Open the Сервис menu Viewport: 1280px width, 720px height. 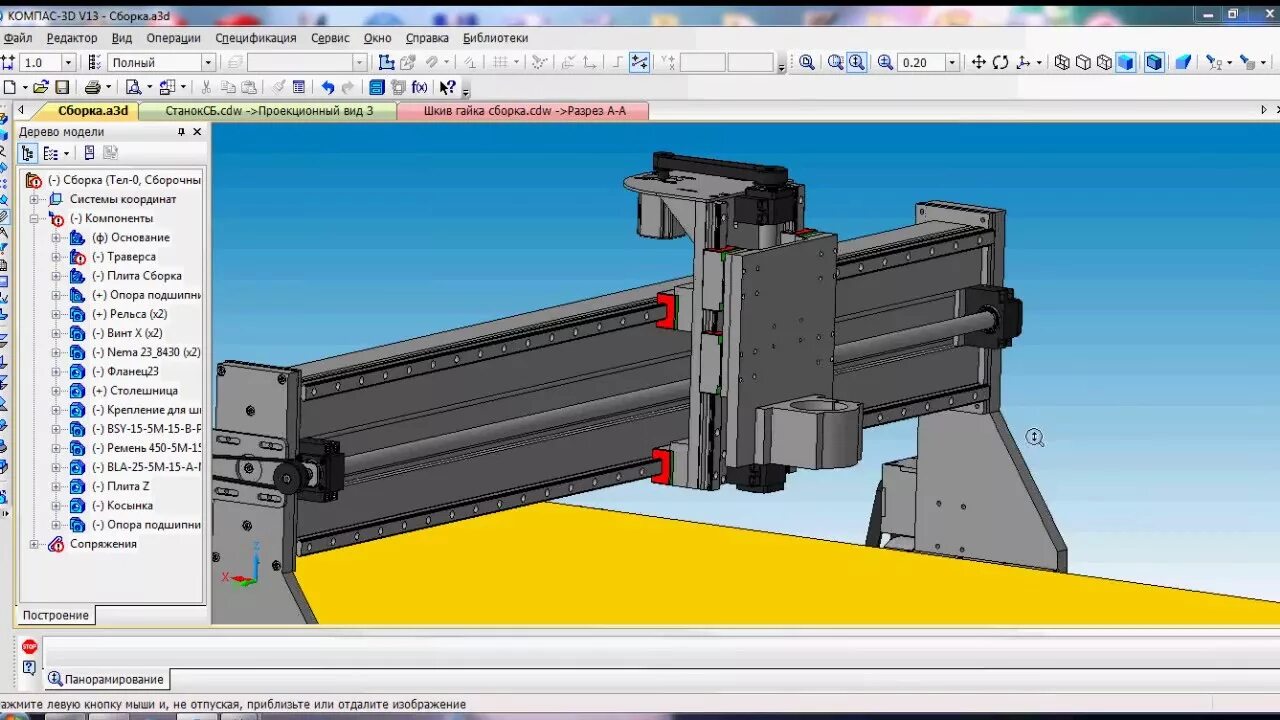(x=330, y=38)
